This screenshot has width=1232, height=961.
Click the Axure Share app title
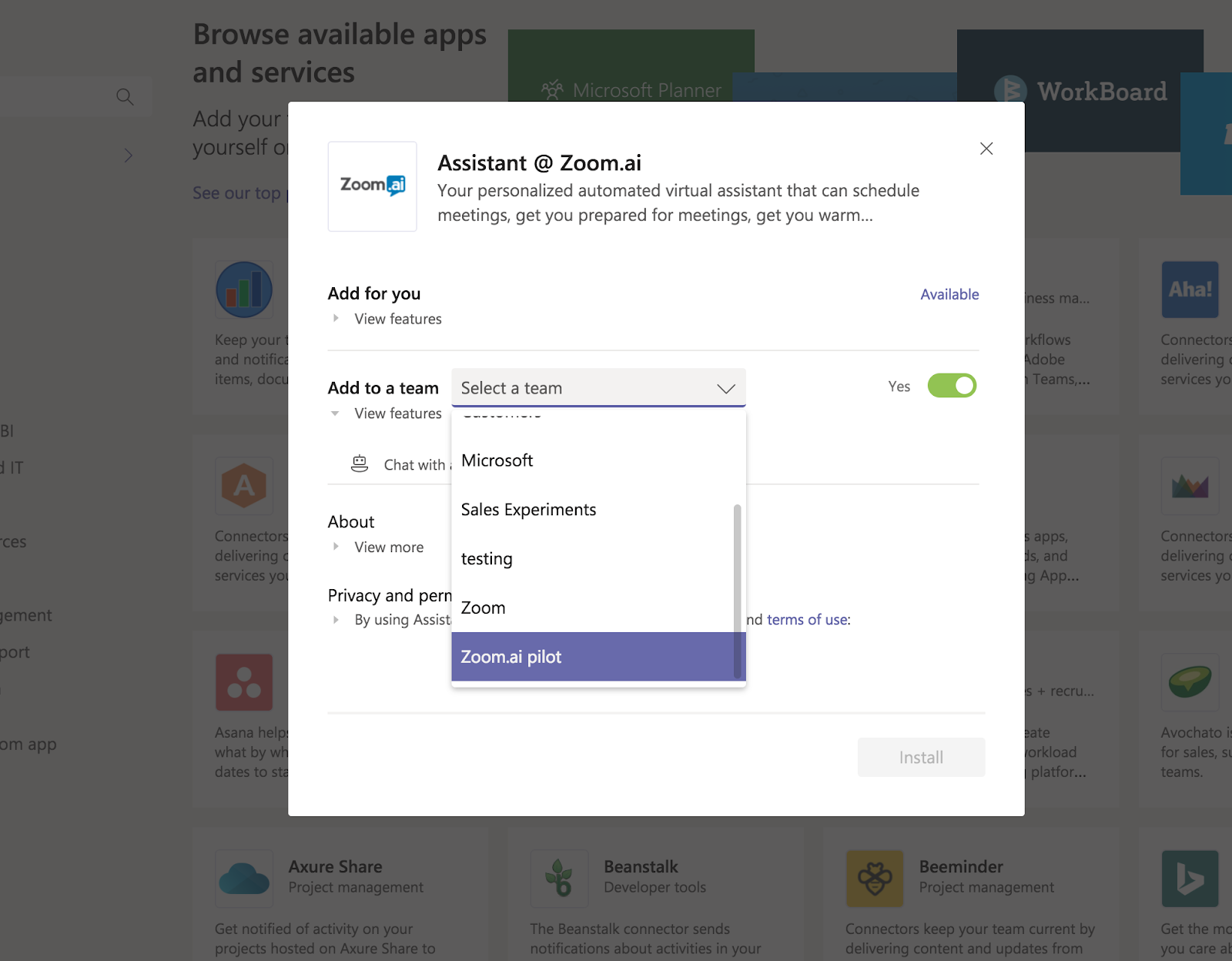pos(335,867)
